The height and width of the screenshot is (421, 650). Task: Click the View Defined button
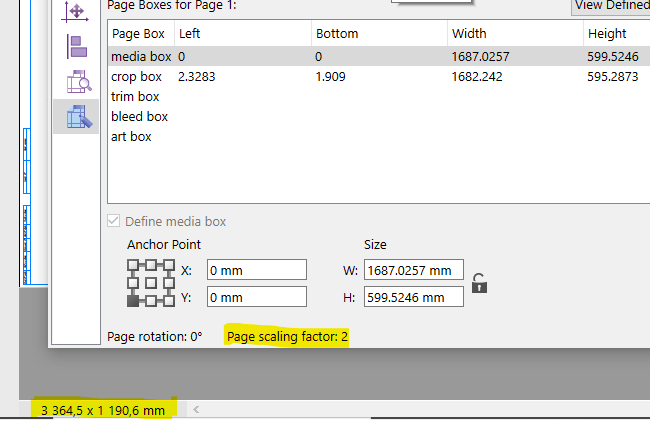click(611, 7)
